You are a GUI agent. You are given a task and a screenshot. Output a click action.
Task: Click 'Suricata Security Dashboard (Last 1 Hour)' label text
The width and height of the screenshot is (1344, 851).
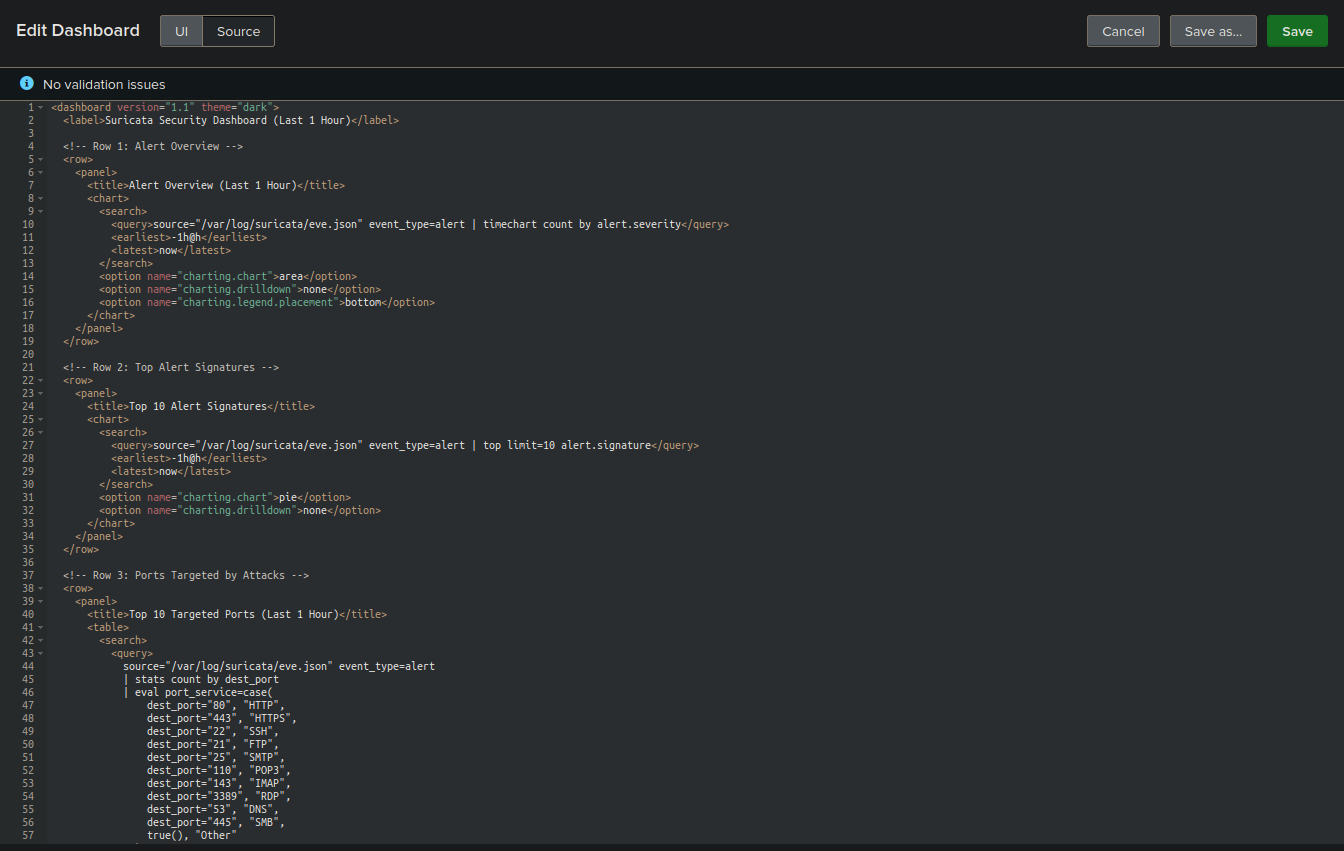coord(228,120)
